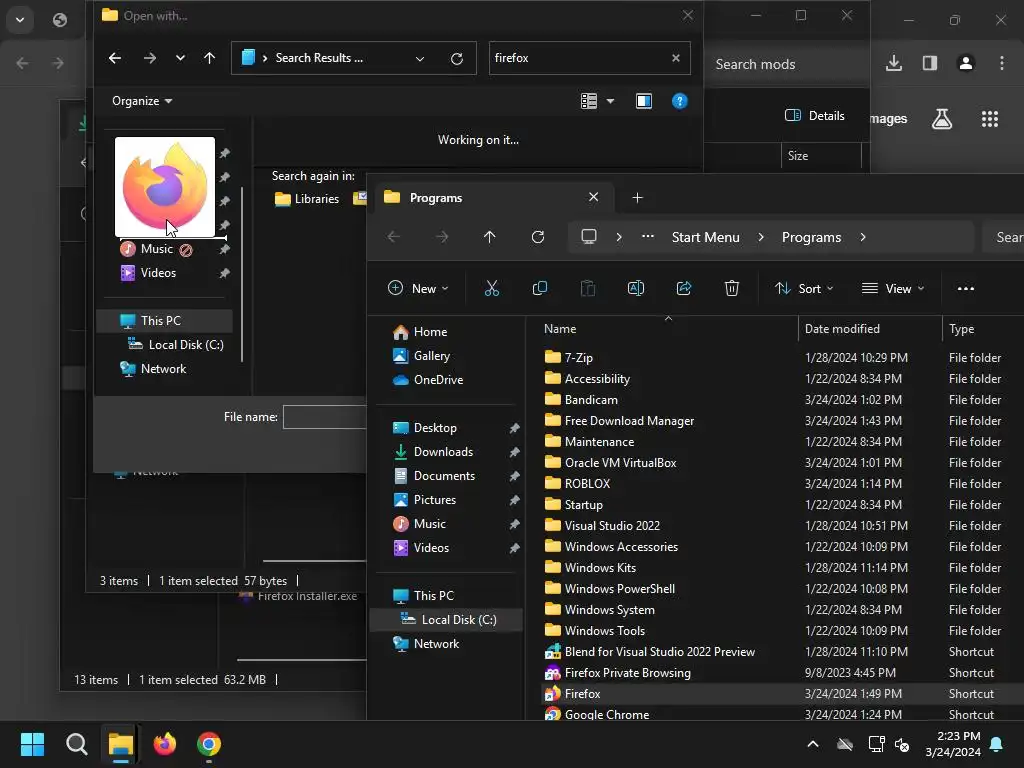
Task: Open taskbar Search
Action: click(76, 744)
